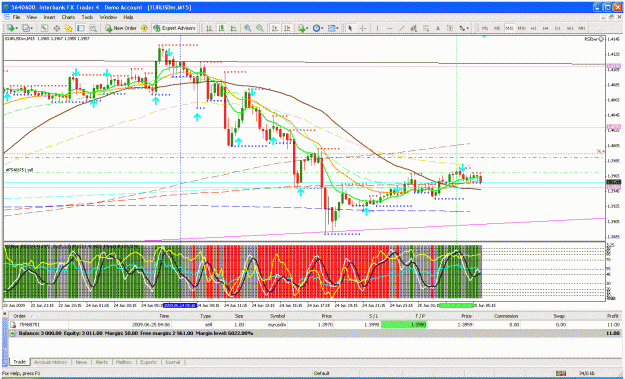Select the M15 timeframe
Screen dimensions: 625x379
pos(509,28)
